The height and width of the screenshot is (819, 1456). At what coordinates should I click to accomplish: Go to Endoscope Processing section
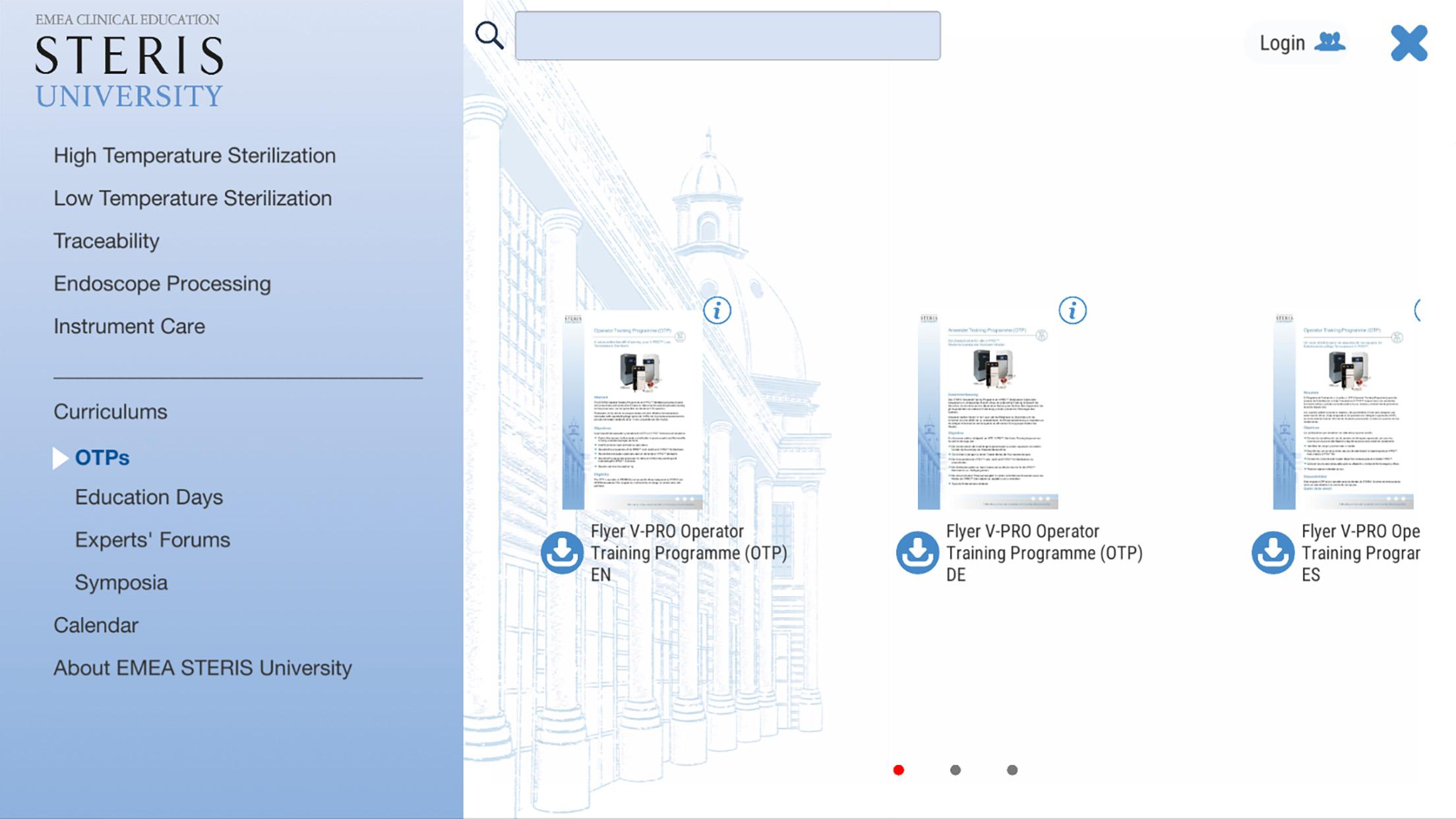162,284
